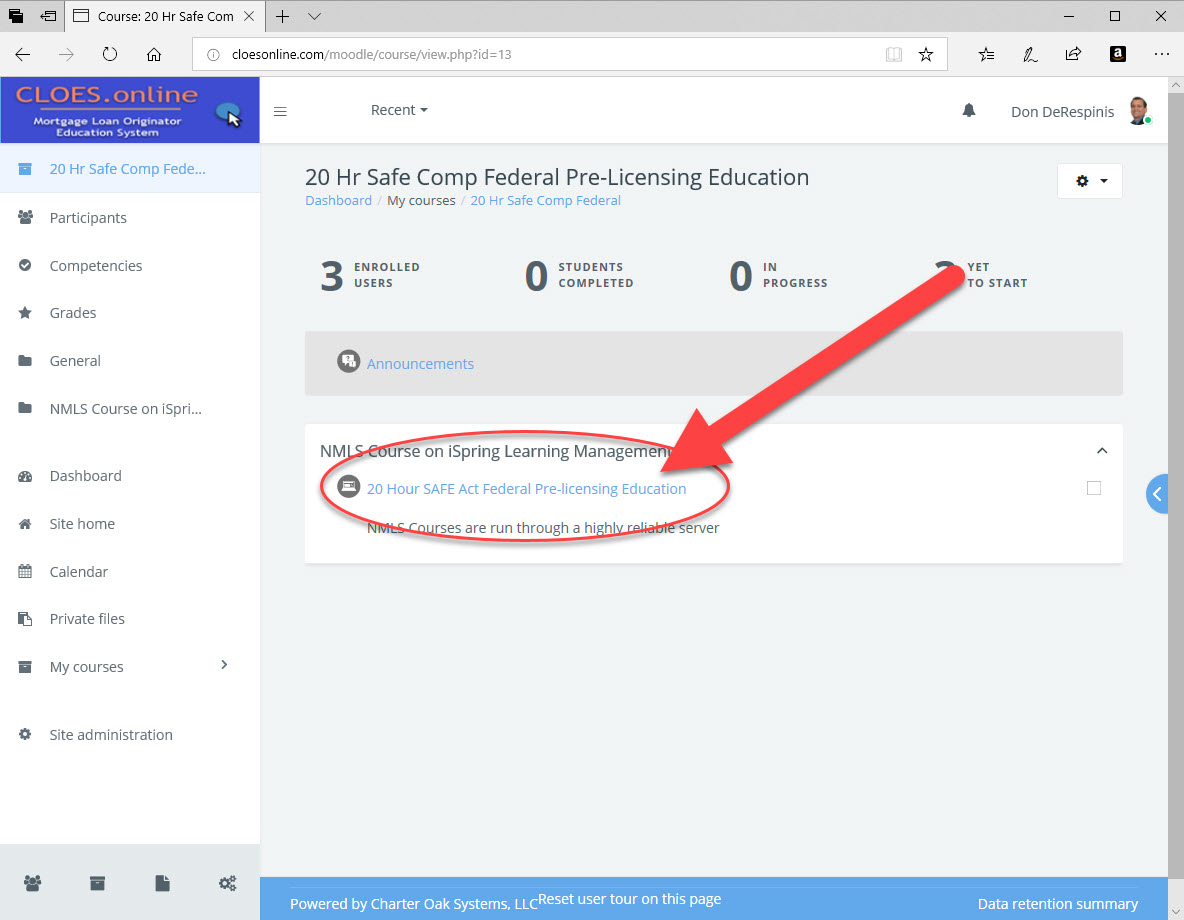Click the General folder icon
Screen dimensions: 1184x920
pos(25,361)
